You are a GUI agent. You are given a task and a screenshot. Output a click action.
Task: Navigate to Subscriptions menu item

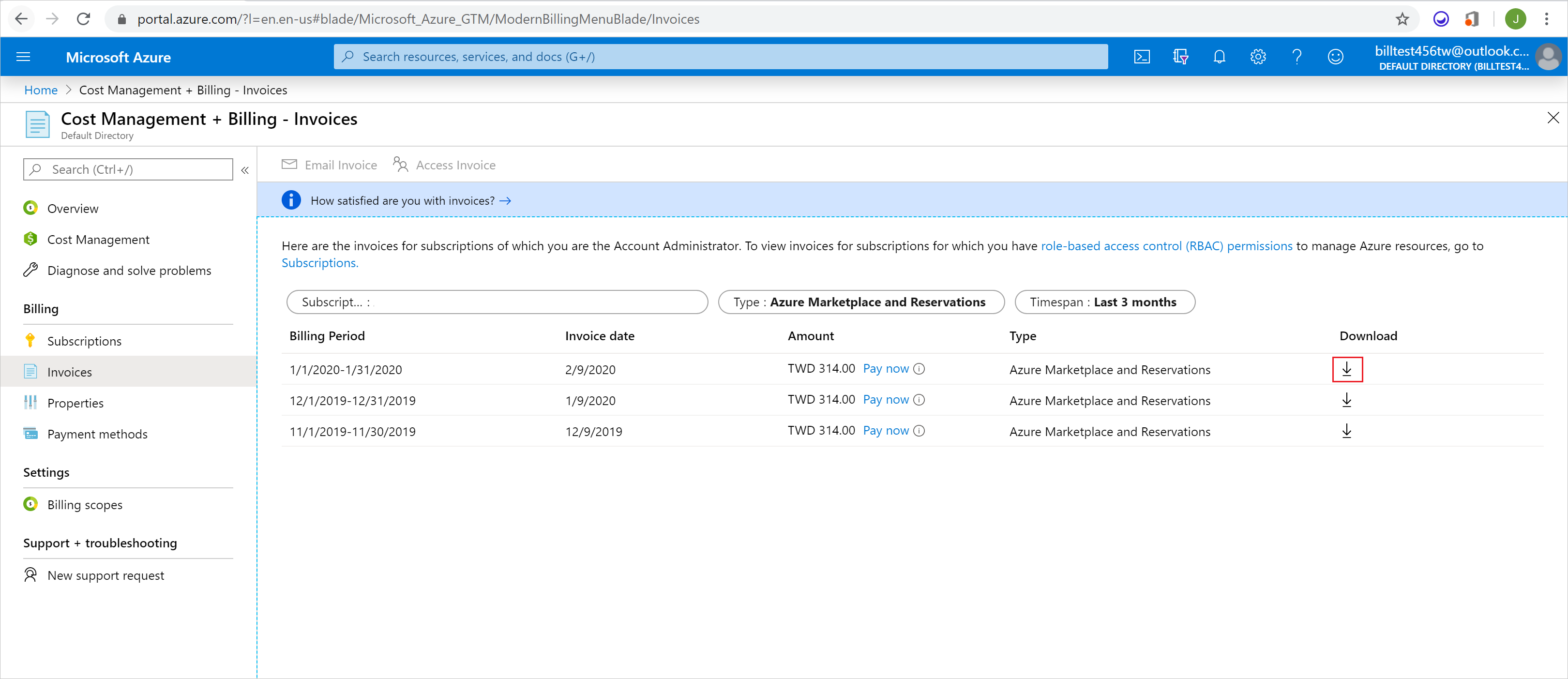click(x=85, y=340)
